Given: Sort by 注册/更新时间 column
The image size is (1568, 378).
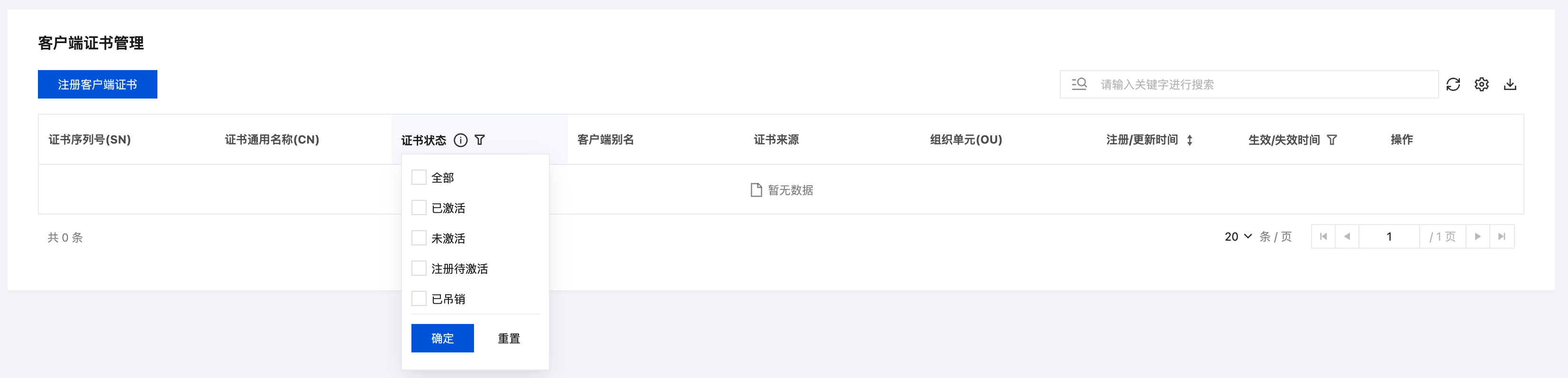Looking at the screenshot, I should coord(1189,140).
